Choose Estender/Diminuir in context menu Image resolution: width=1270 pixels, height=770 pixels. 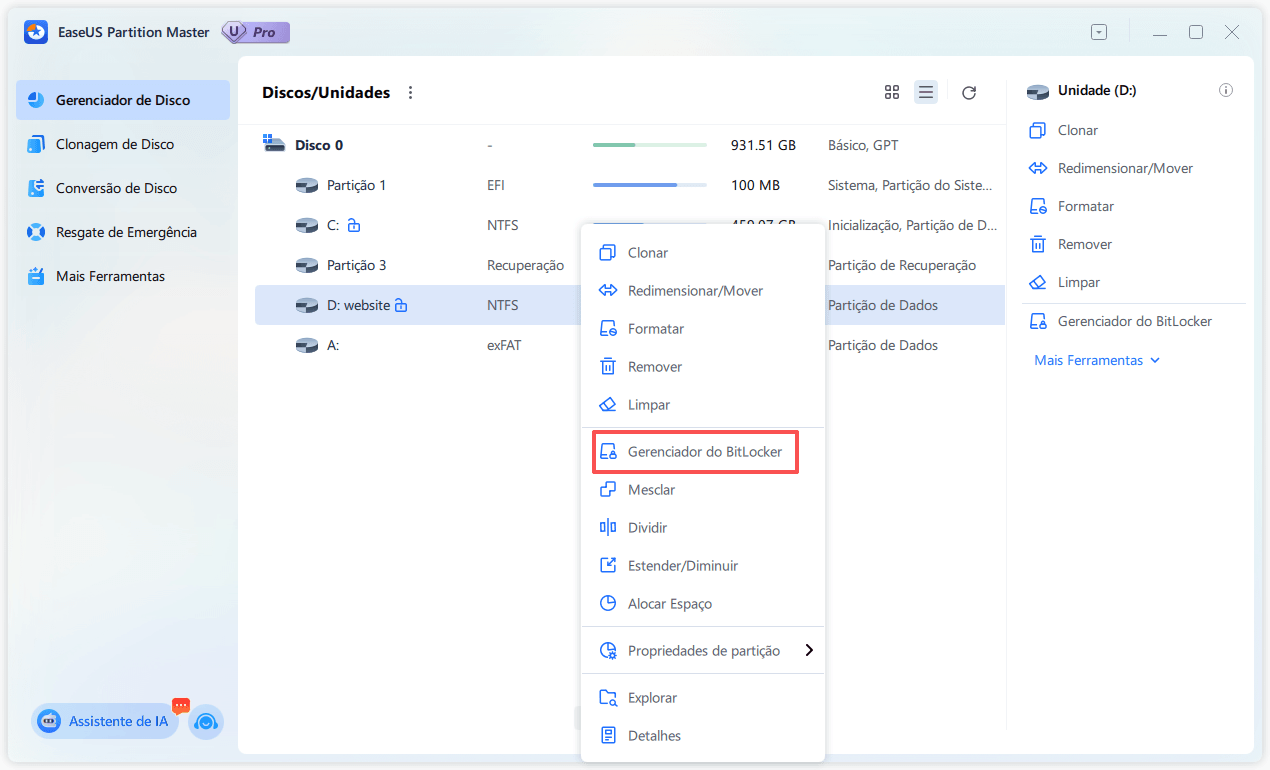tap(703, 566)
